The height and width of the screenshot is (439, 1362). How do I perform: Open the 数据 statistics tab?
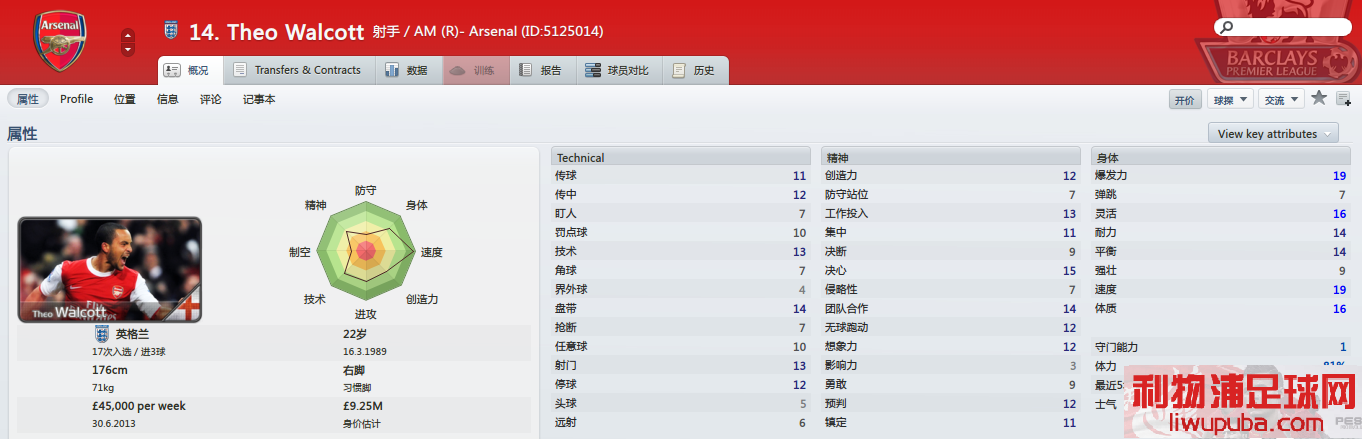tap(408, 70)
